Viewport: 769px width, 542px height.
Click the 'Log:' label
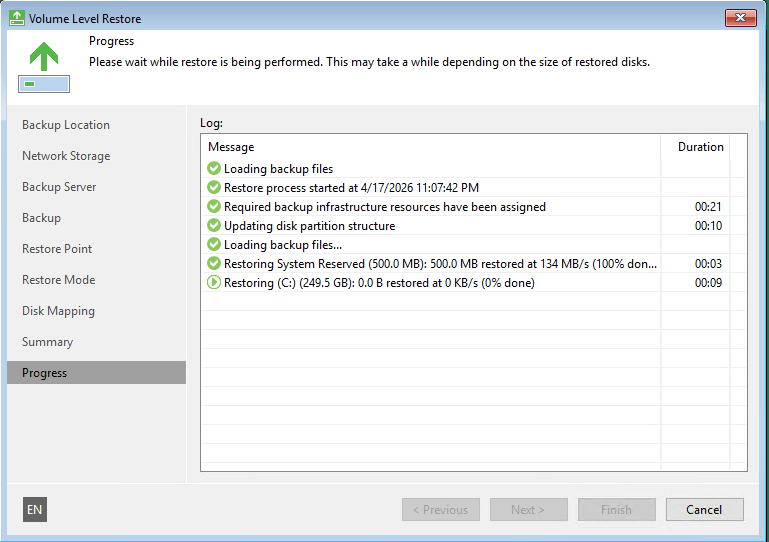[x=211, y=123]
